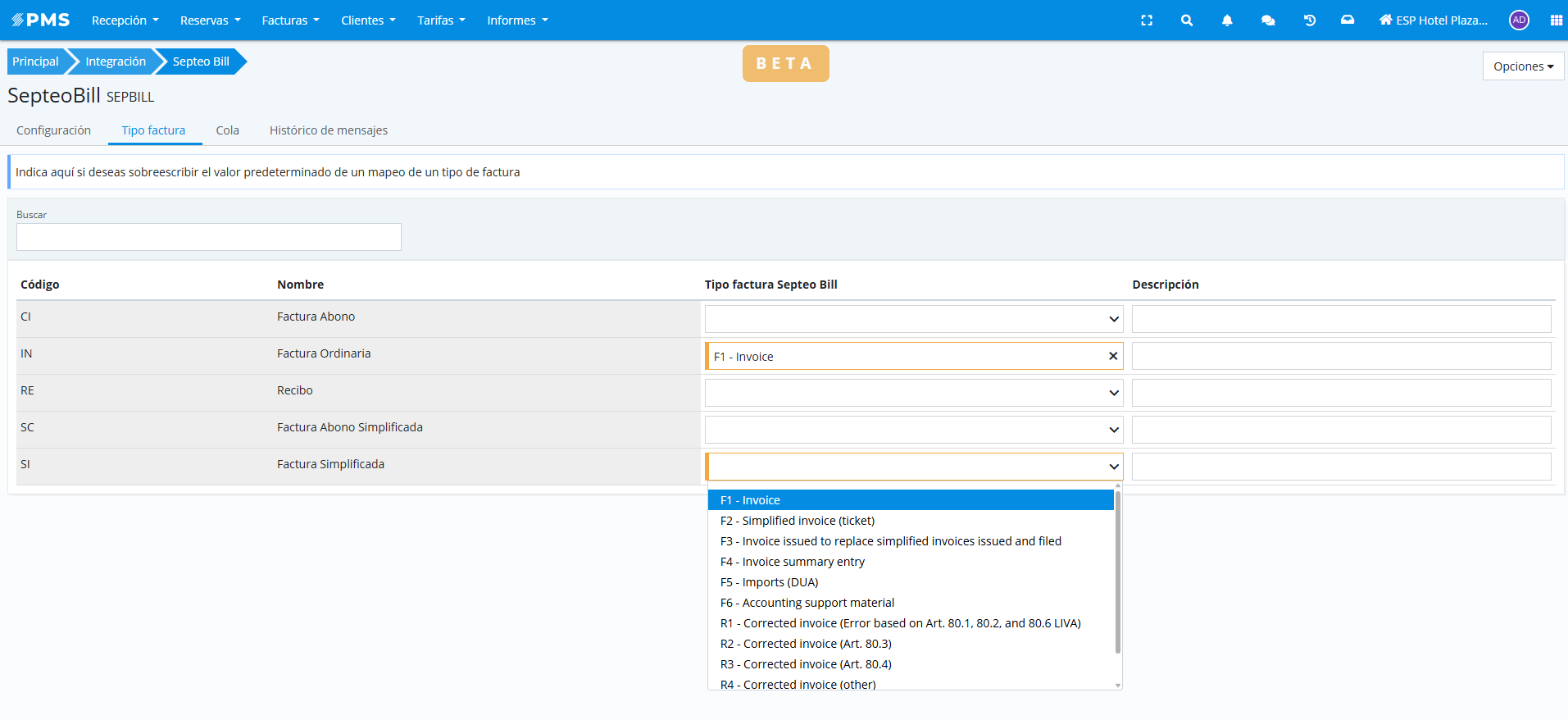Expand Factura Abono Simplificada type dropdown
1568x720 pixels.
point(913,430)
